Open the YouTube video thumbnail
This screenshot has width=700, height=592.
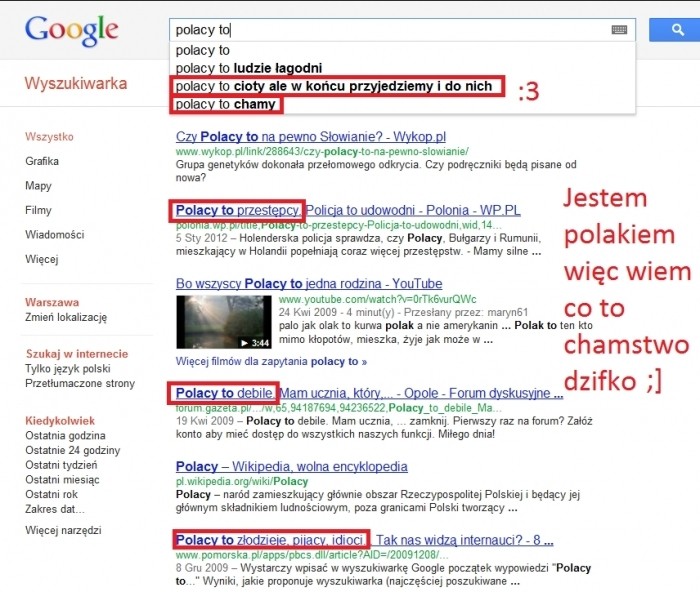(x=221, y=321)
